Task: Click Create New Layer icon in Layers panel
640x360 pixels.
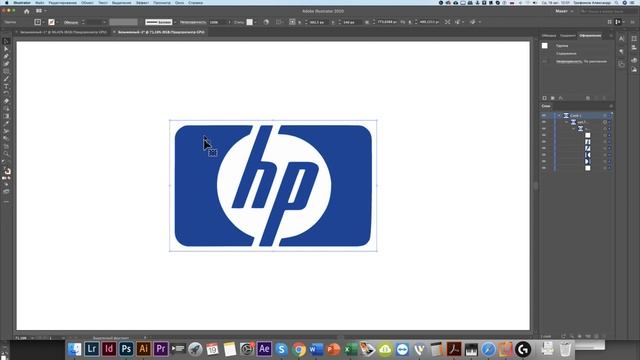Action: (596, 336)
